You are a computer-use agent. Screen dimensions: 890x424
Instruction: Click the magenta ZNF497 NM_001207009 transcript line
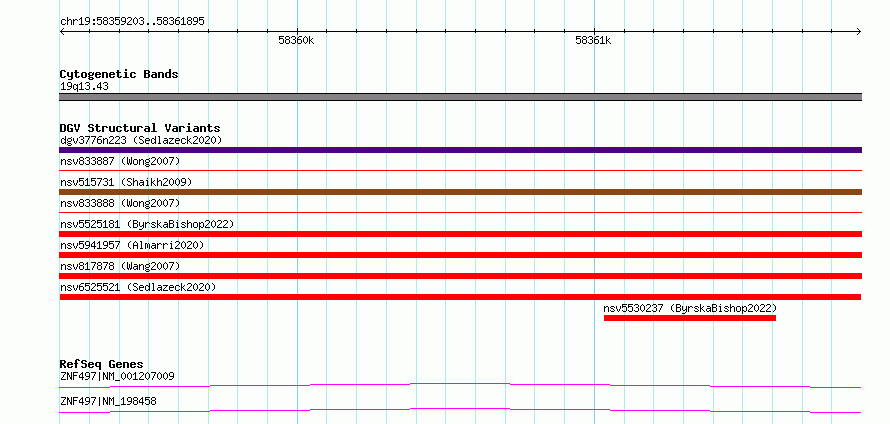pyautogui.click(x=460, y=386)
